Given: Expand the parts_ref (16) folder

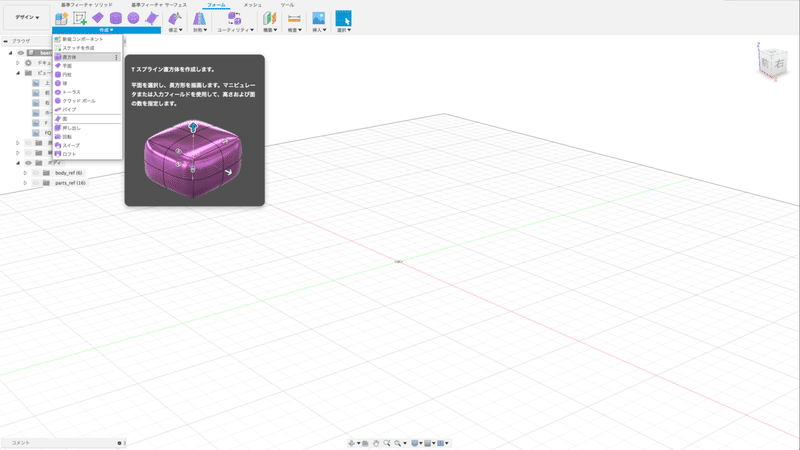Looking at the screenshot, I should 25,183.
